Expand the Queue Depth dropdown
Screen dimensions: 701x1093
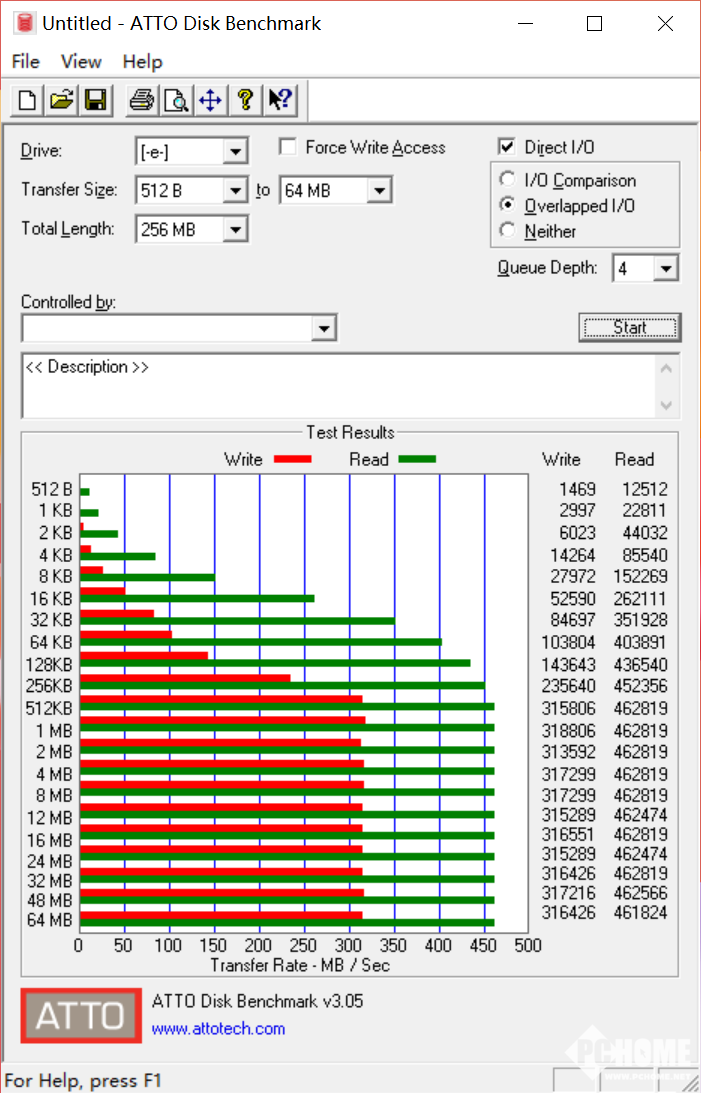click(667, 268)
